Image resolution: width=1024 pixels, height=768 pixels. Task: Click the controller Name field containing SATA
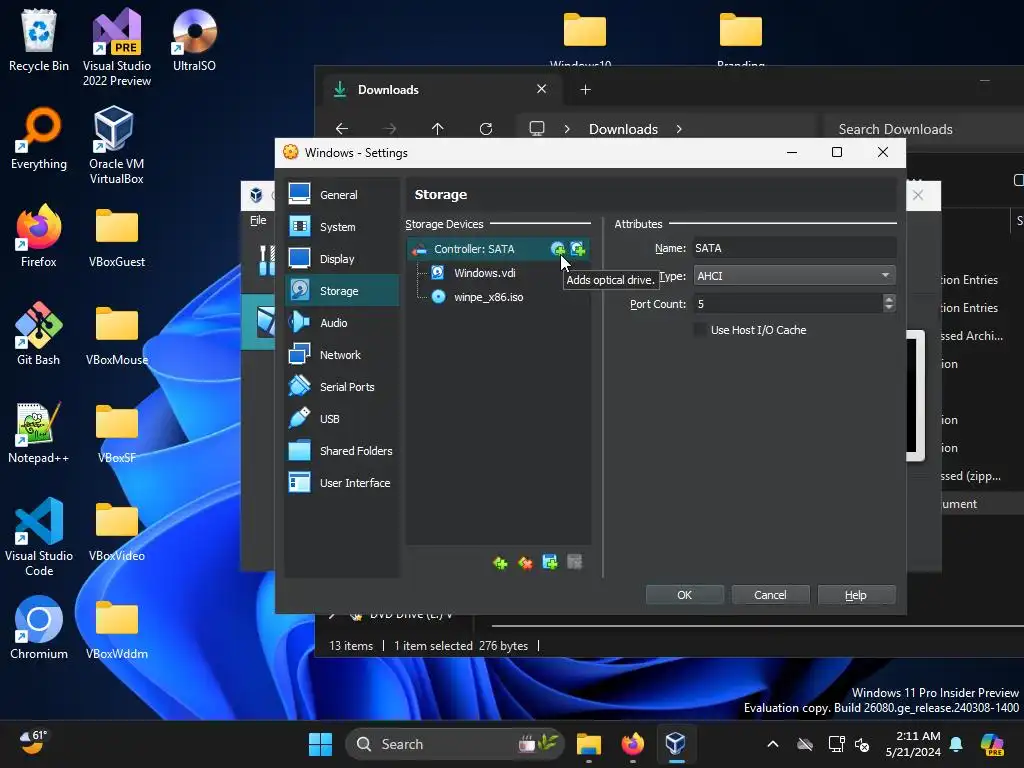pos(793,248)
